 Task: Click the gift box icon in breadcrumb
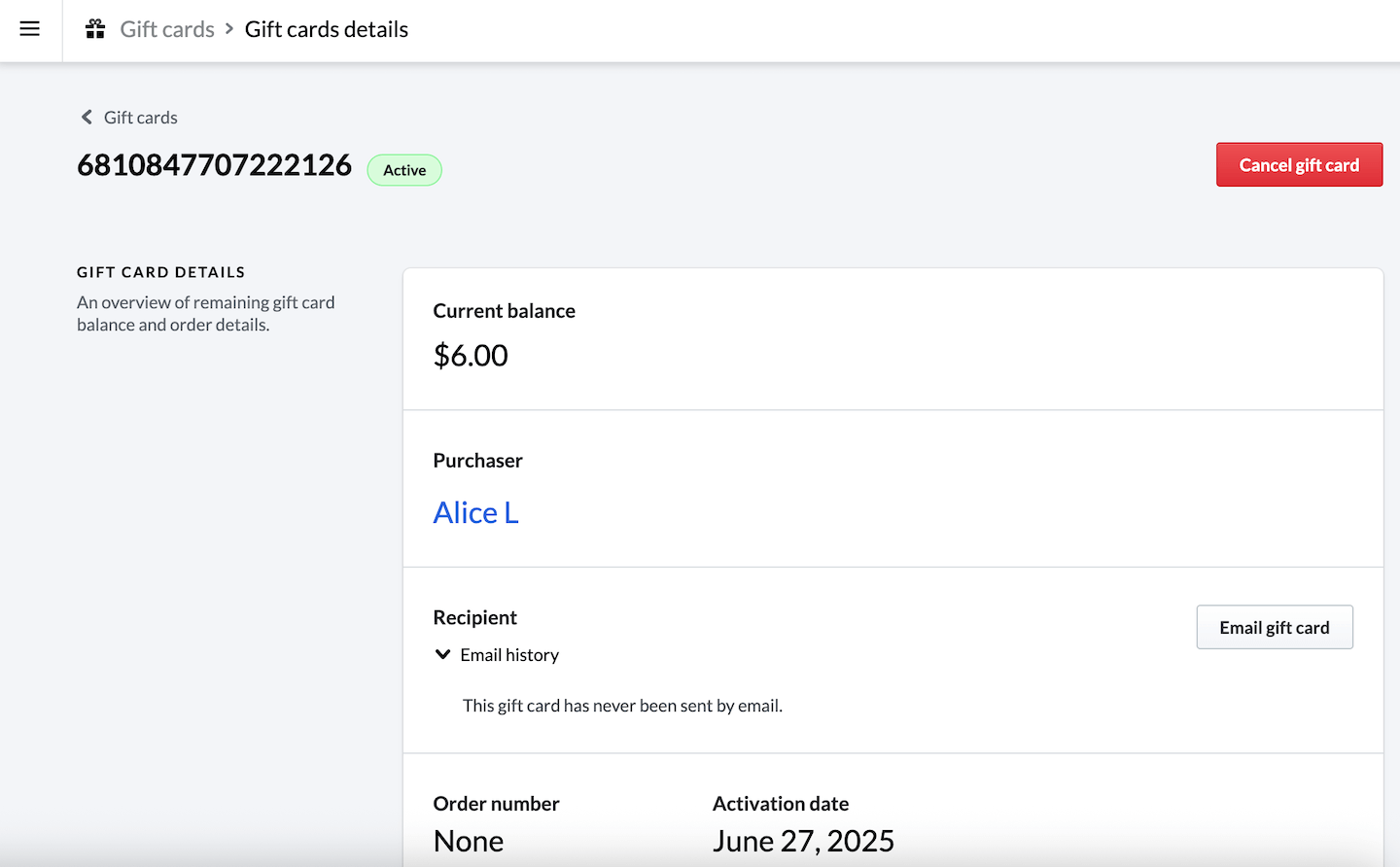coord(95,29)
